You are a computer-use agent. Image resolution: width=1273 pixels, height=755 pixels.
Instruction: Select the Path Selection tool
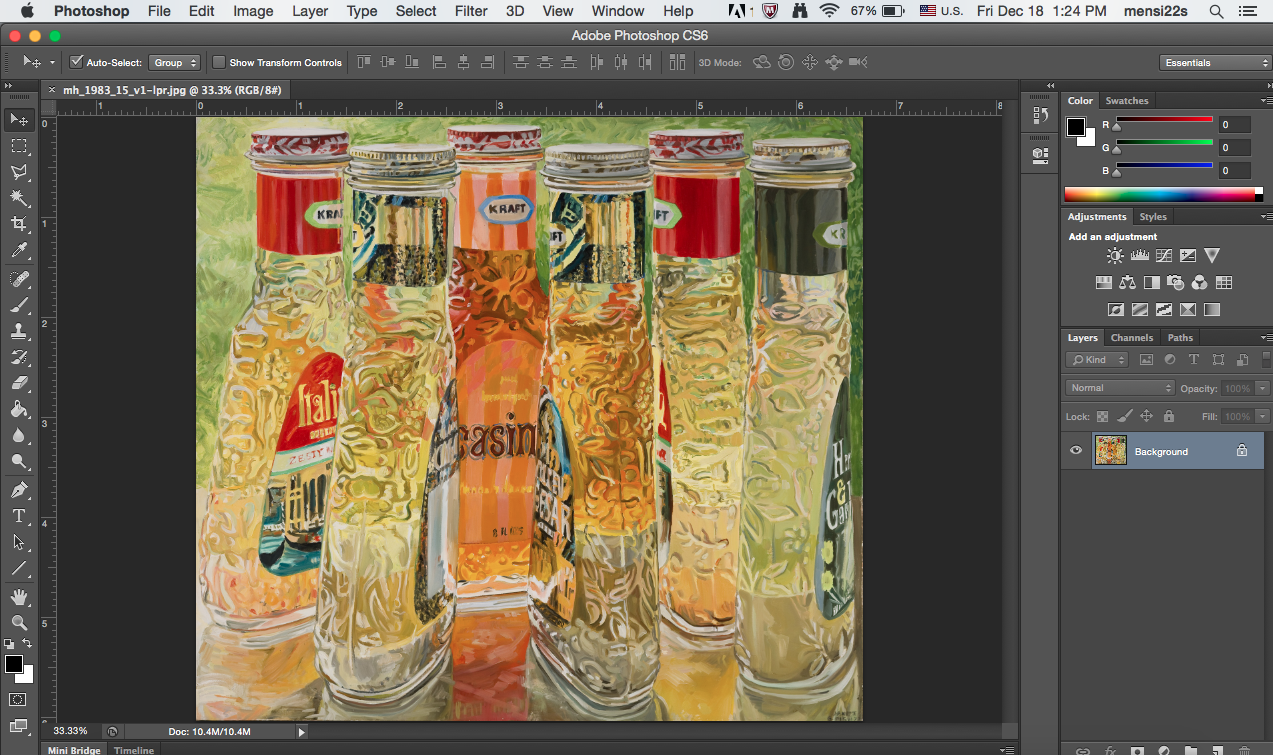18,542
